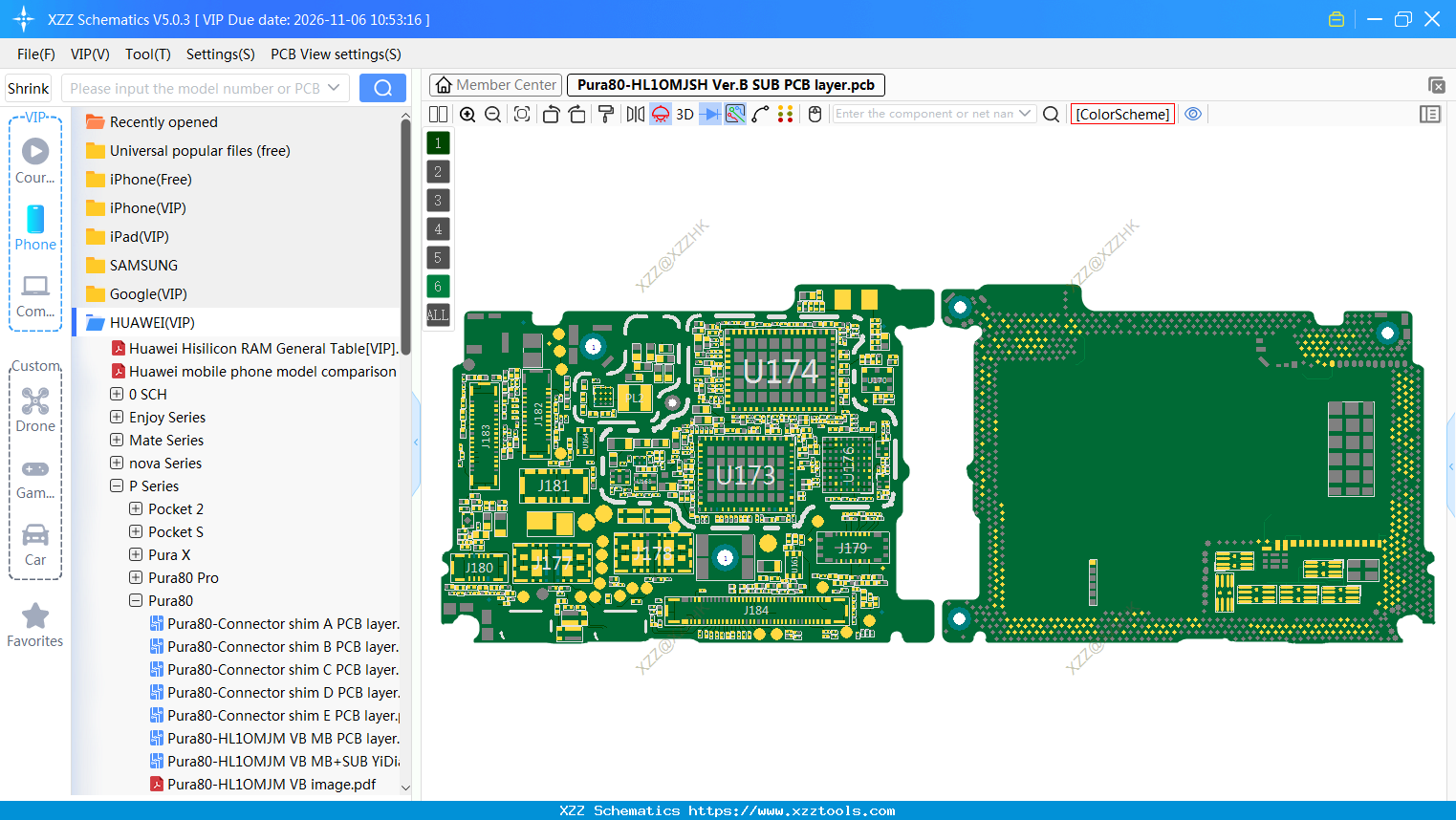Image resolution: width=1456 pixels, height=820 pixels.
Task: Select the Zoom In magnifier tool
Action: point(467,114)
